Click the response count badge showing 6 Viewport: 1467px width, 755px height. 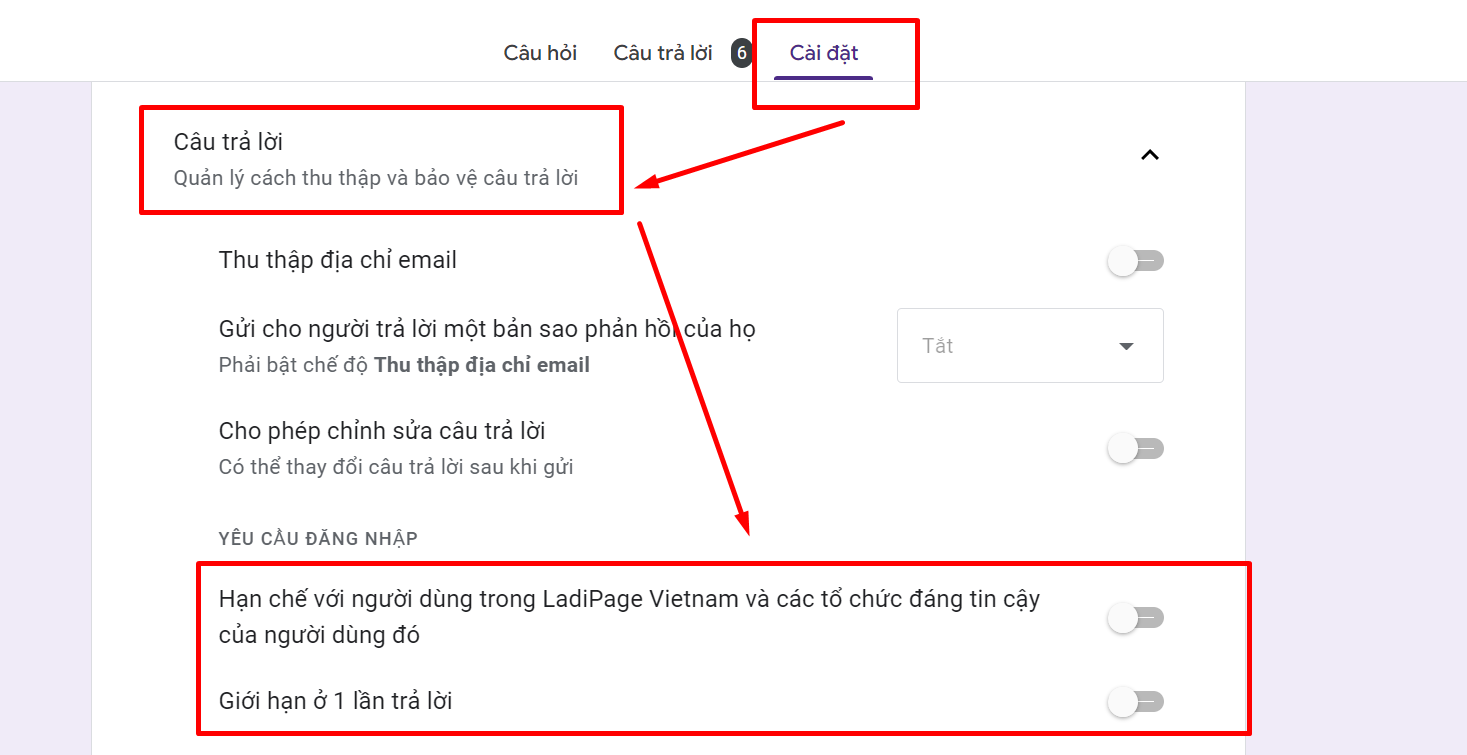(741, 53)
